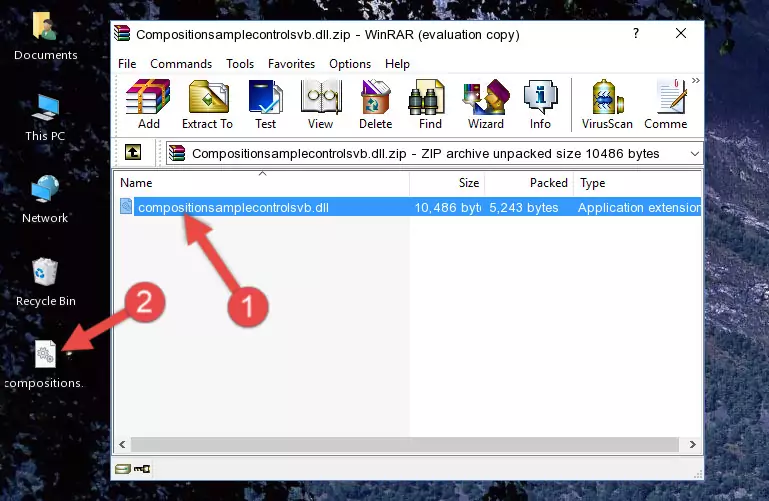Click the horizontal scrollbar track
Viewport: 769px width, 501px height.
405,445
